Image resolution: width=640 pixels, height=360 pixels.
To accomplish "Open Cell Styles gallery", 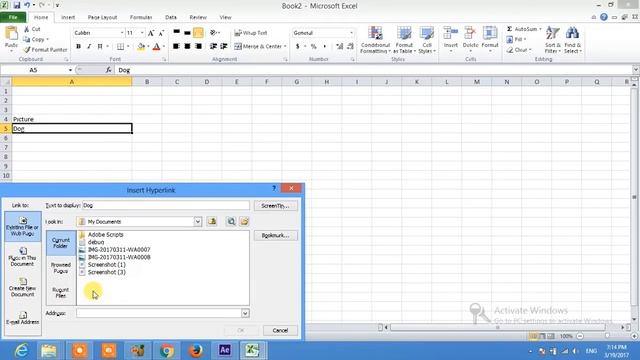I will point(427,40).
